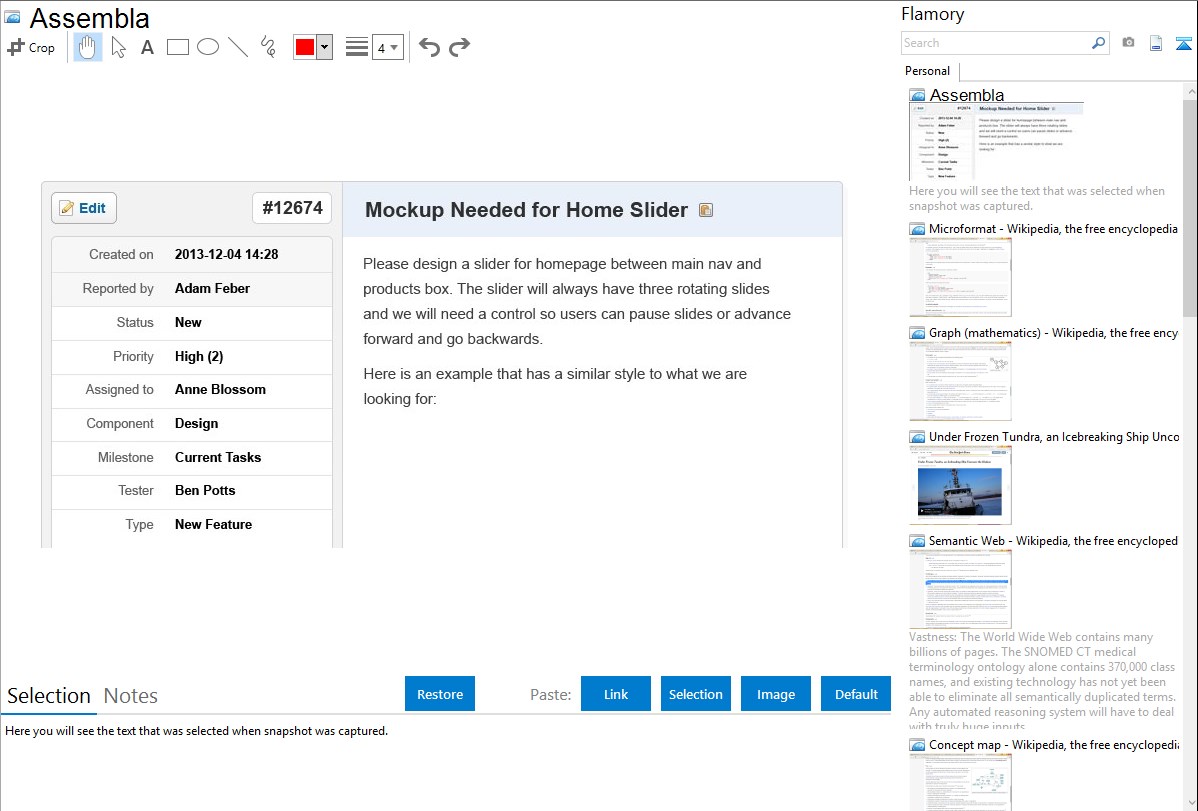This screenshot has height=811, width=1198.
Task: Click the page document icon
Action: [1156, 43]
